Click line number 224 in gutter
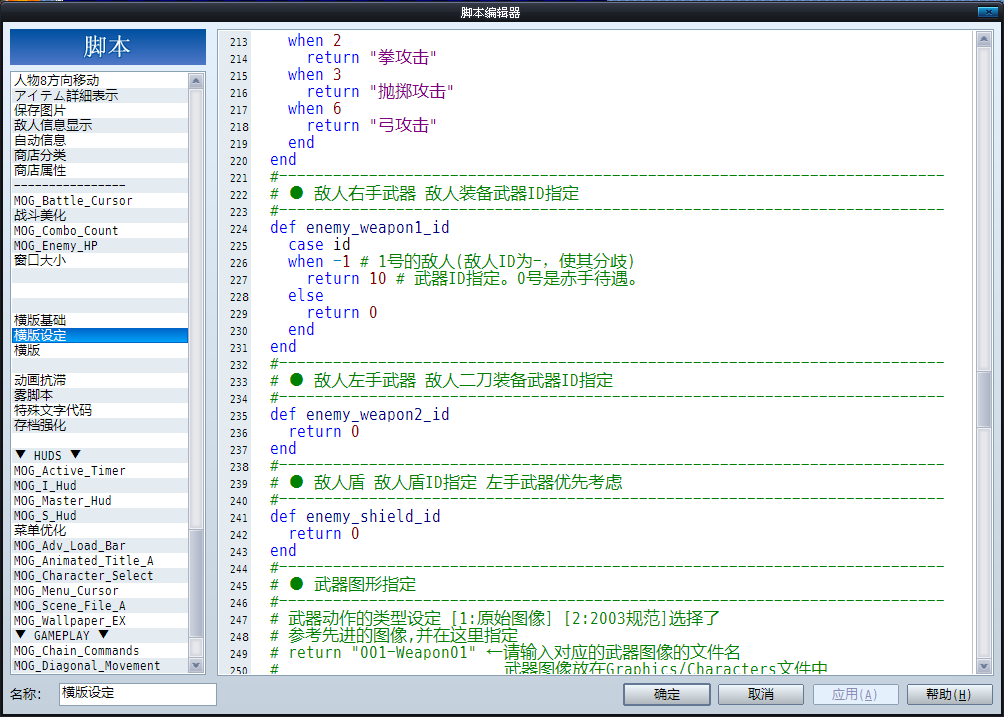This screenshot has width=1004, height=717. [x=238, y=229]
